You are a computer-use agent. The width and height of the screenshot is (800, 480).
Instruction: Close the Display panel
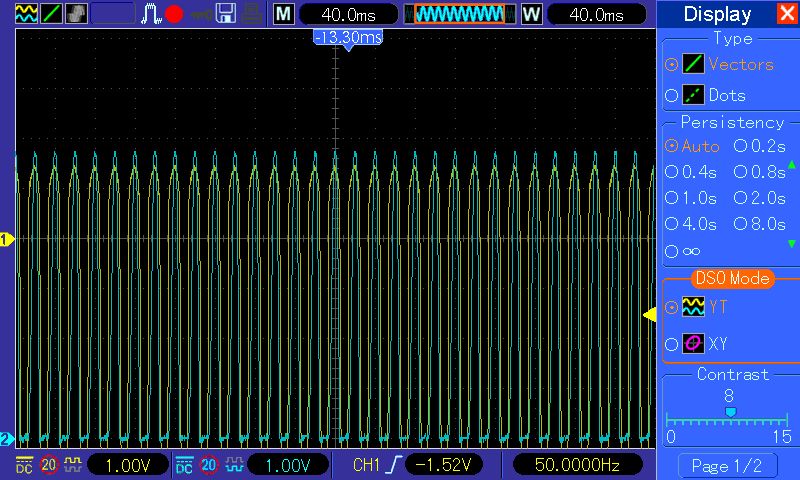786,14
